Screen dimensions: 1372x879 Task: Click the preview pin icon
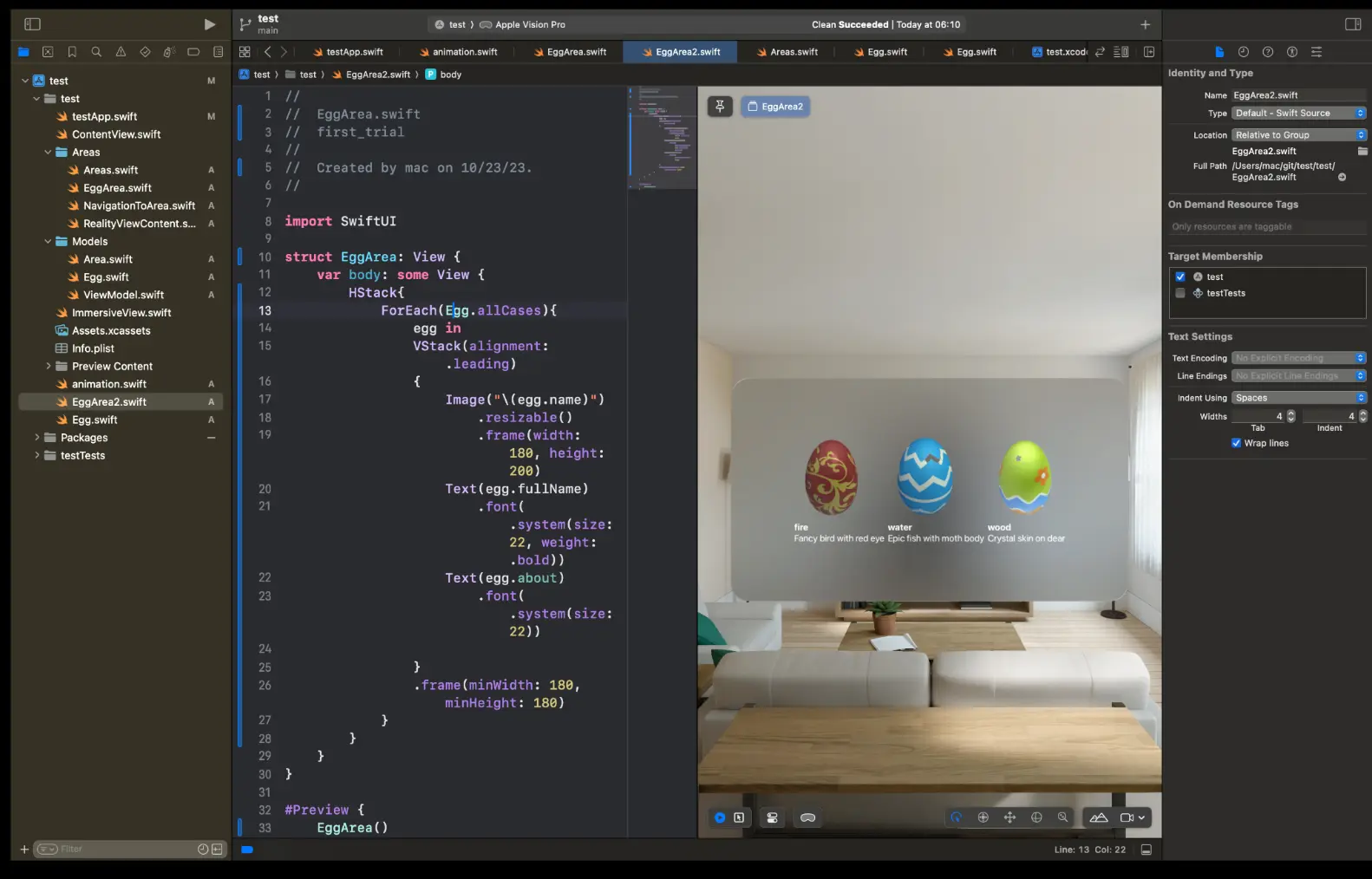coord(720,107)
